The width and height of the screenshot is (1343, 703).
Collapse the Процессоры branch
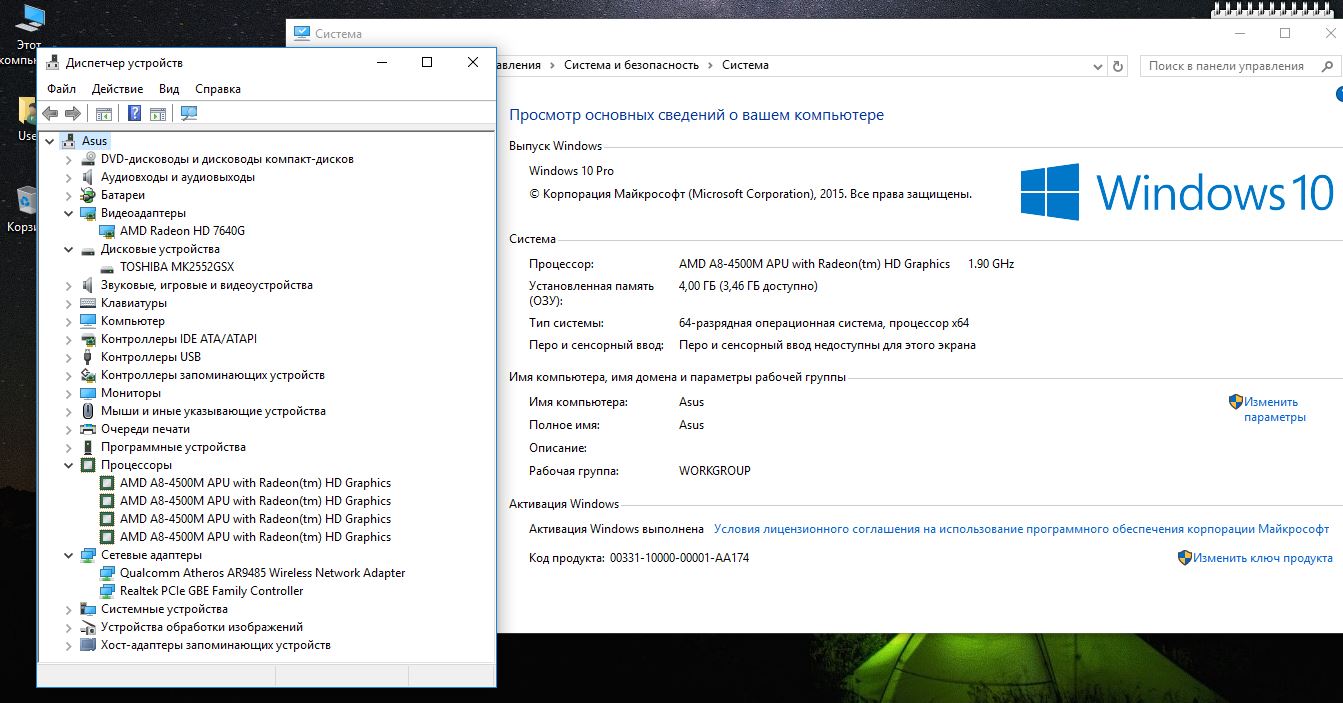click(68, 465)
